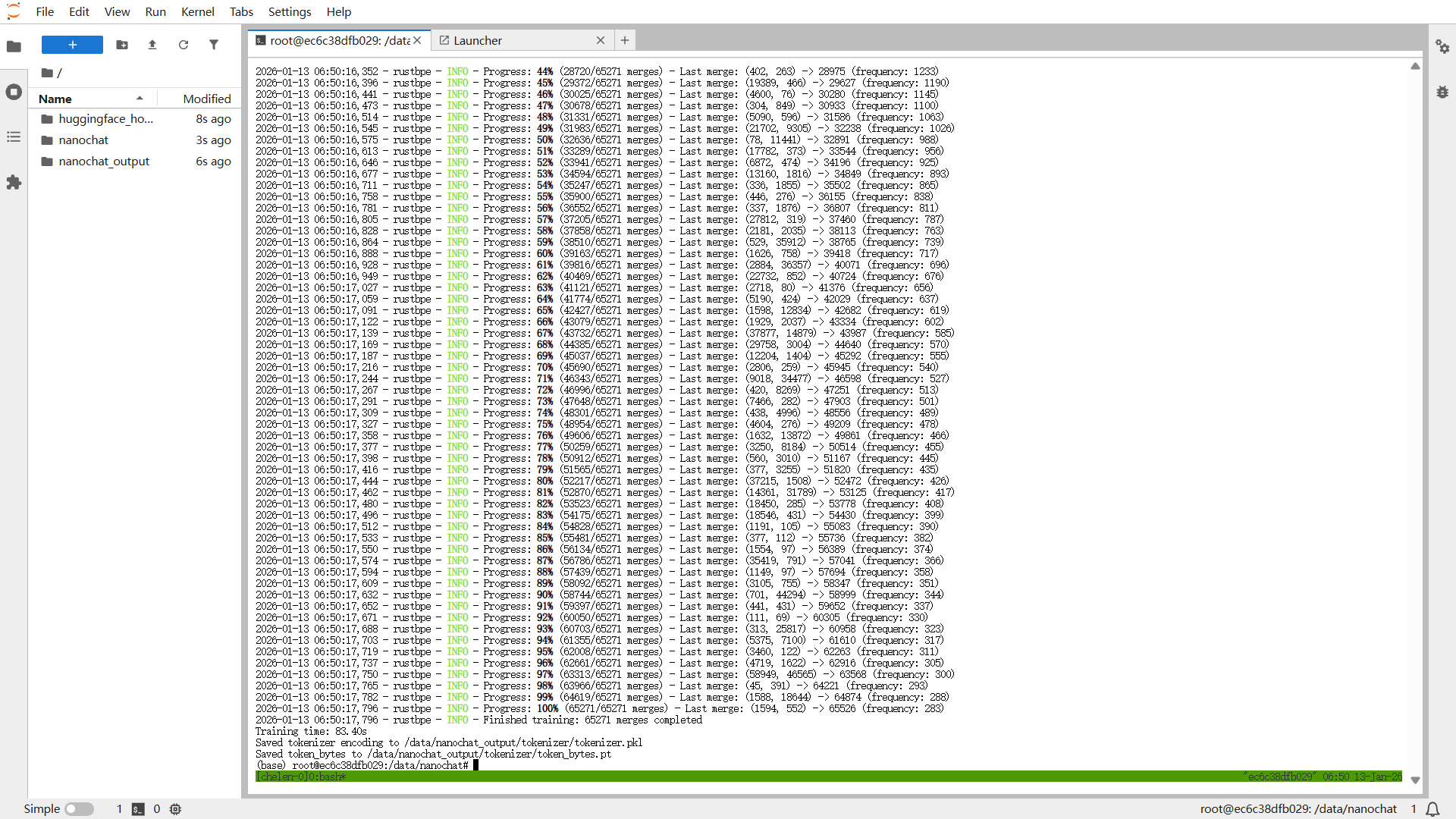Select the huggingface_ho... folder
The width and height of the screenshot is (1456, 819).
tap(135, 119)
